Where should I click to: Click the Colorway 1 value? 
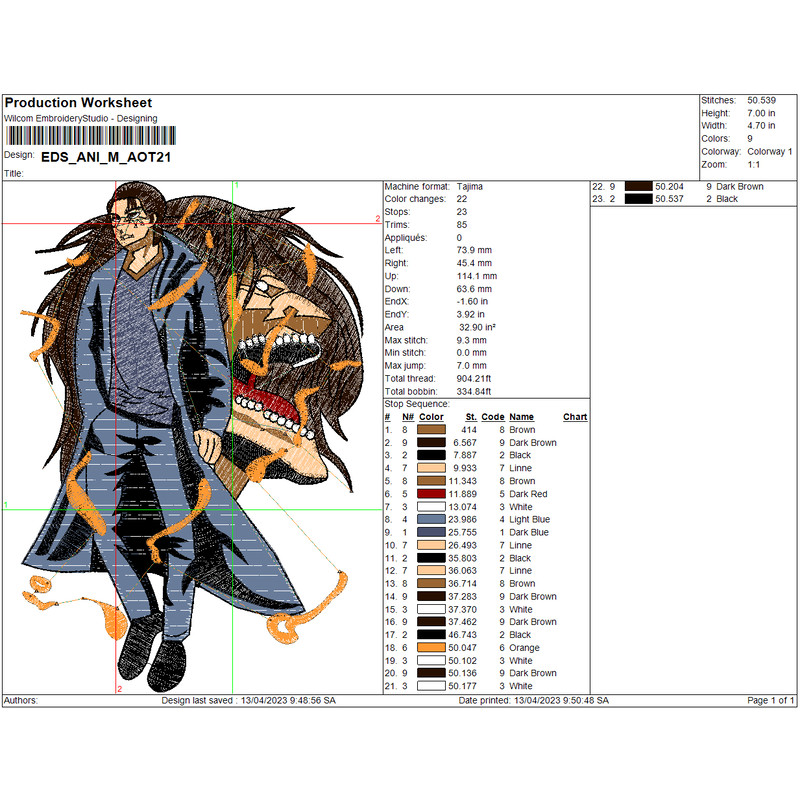(x=769, y=151)
